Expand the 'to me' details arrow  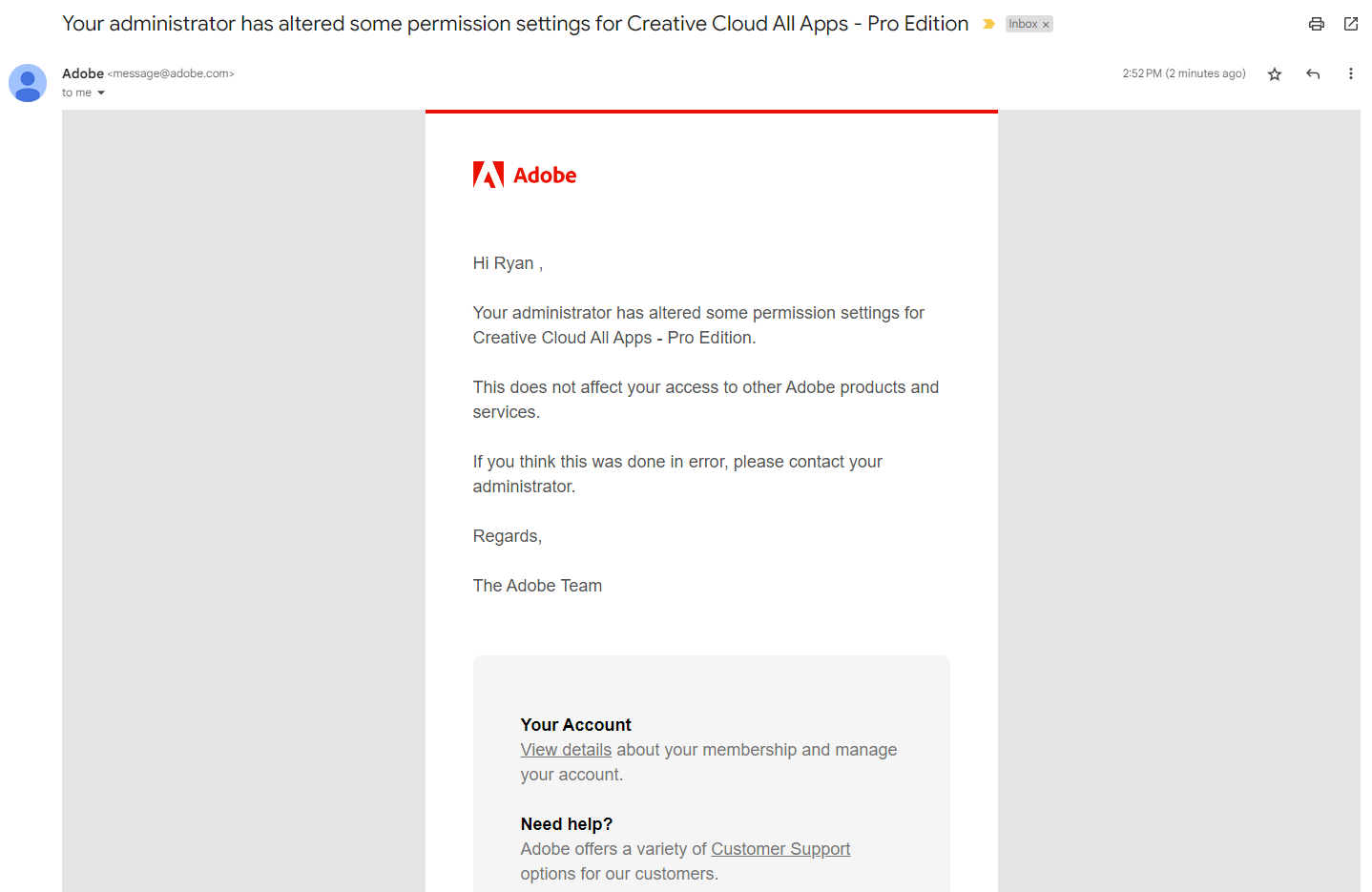coord(101,93)
